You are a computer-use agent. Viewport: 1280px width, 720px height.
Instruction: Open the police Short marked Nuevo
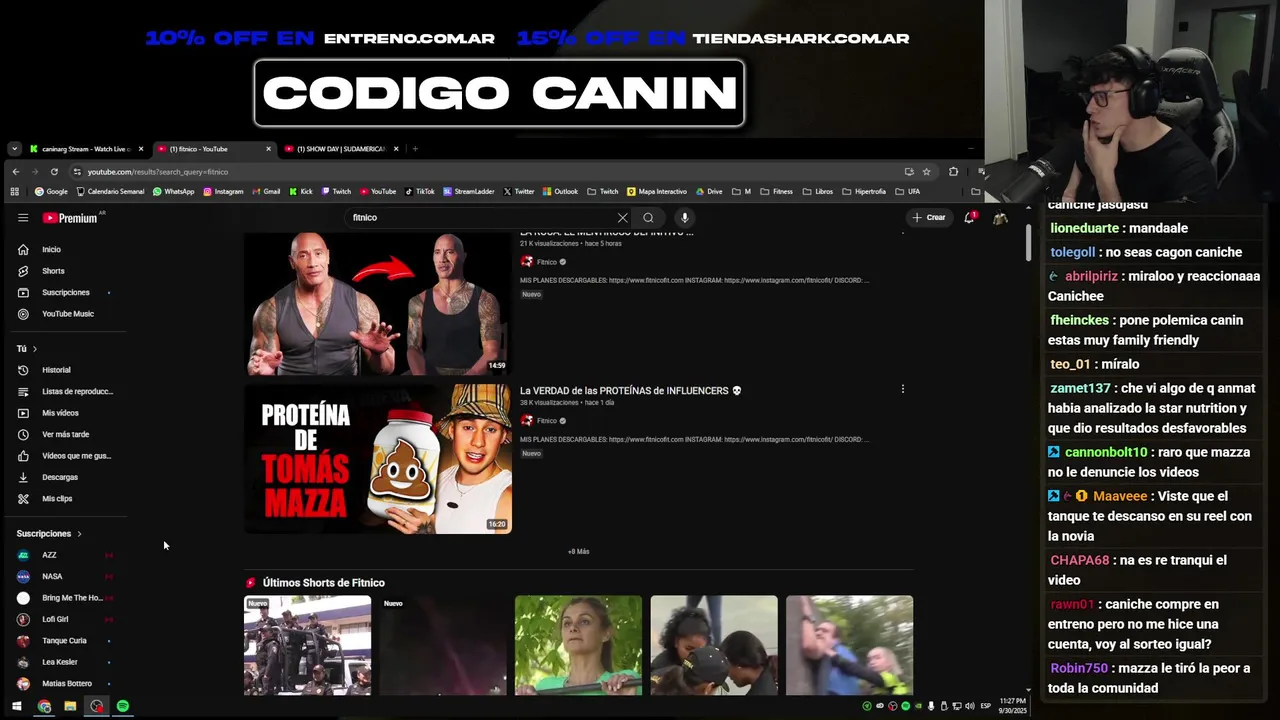pos(307,645)
